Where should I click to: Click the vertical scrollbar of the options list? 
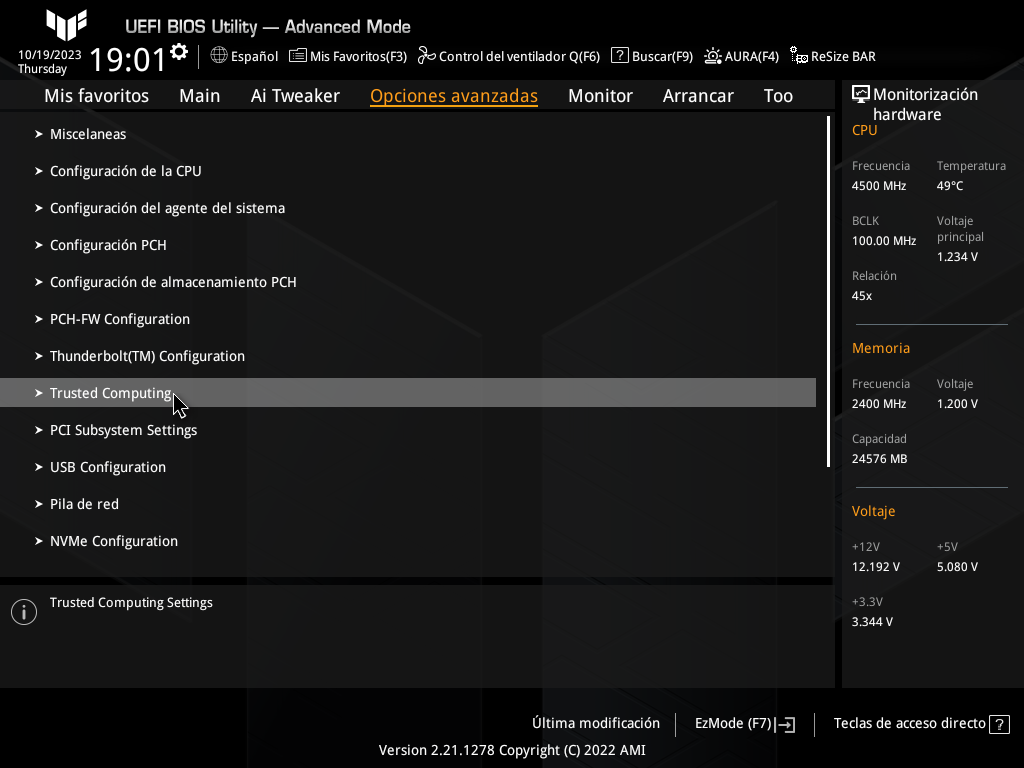click(828, 291)
